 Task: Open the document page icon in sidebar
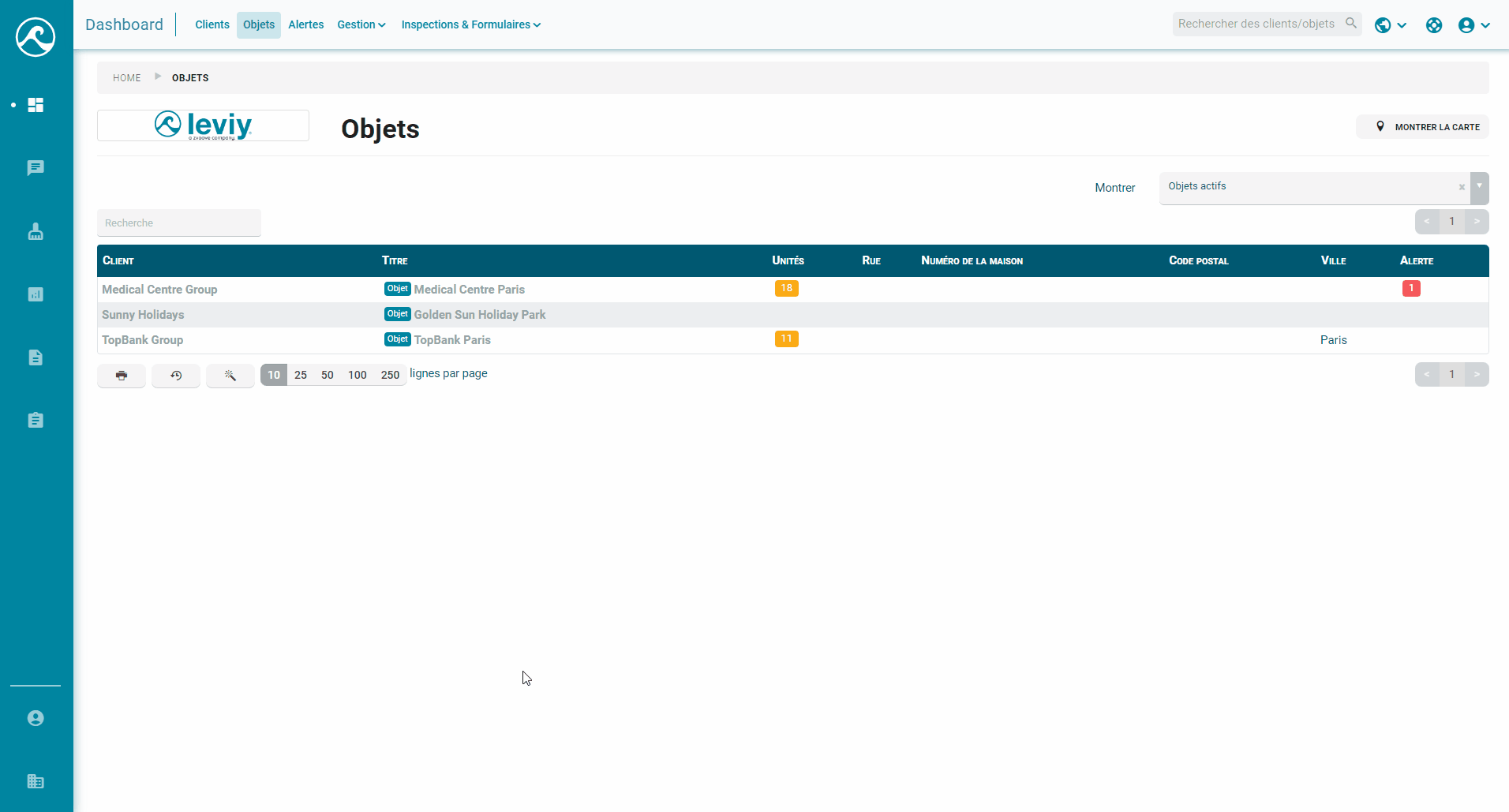(x=36, y=357)
